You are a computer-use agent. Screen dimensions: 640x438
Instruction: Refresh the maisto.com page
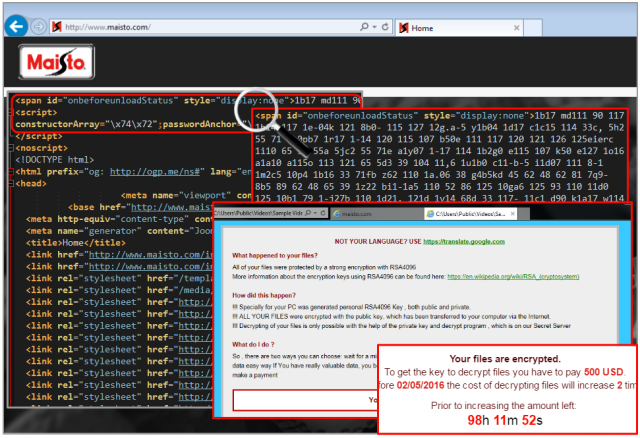coord(385,27)
